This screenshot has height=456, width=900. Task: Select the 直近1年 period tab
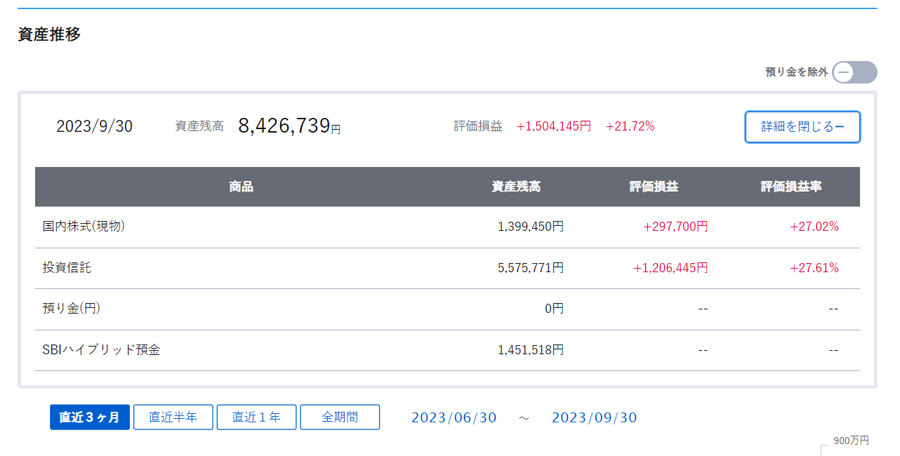coord(257,417)
